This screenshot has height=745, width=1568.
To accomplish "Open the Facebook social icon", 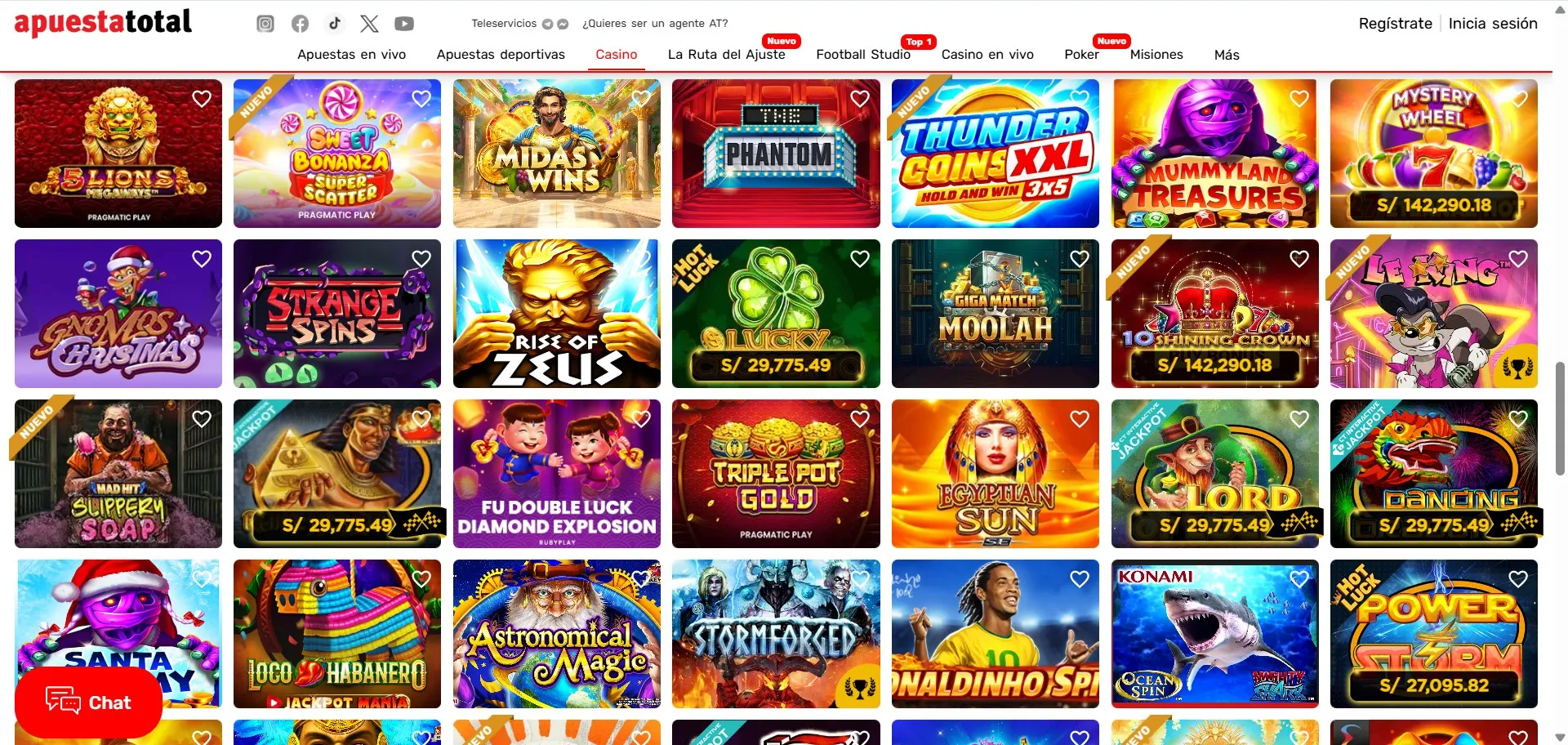I will pos(300,24).
